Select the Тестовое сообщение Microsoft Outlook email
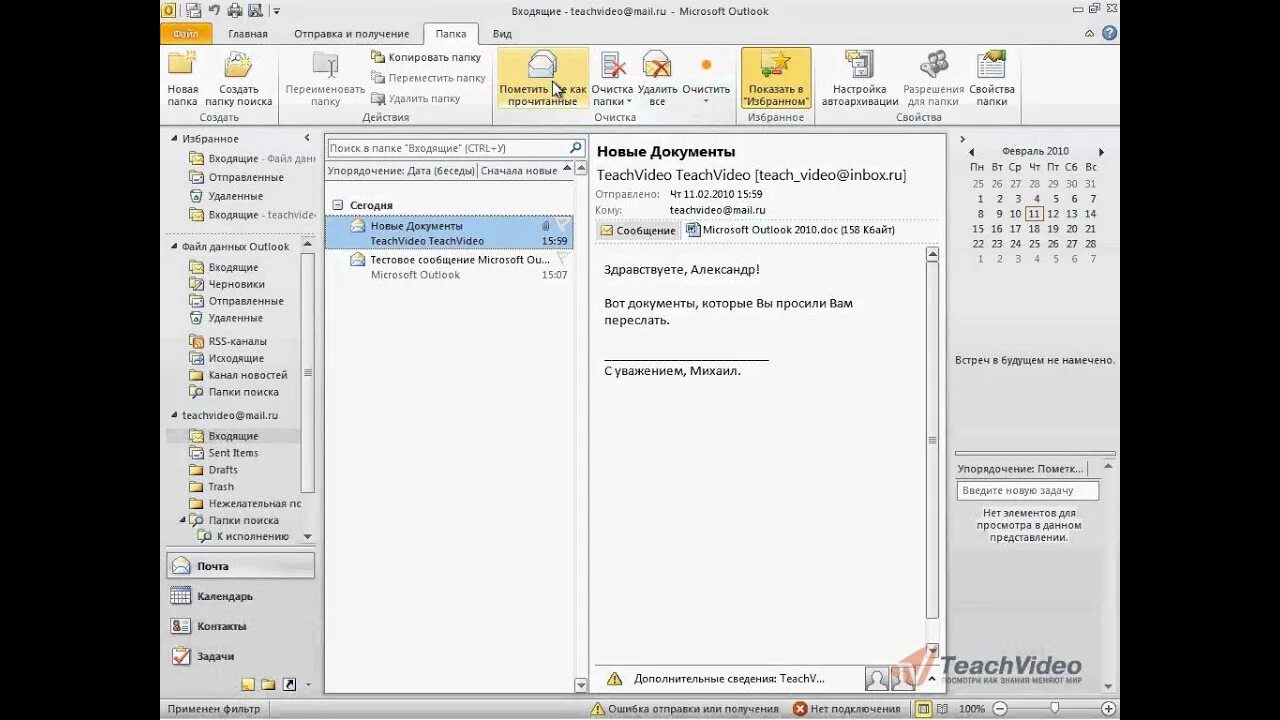The height and width of the screenshot is (720, 1280). pos(449,267)
